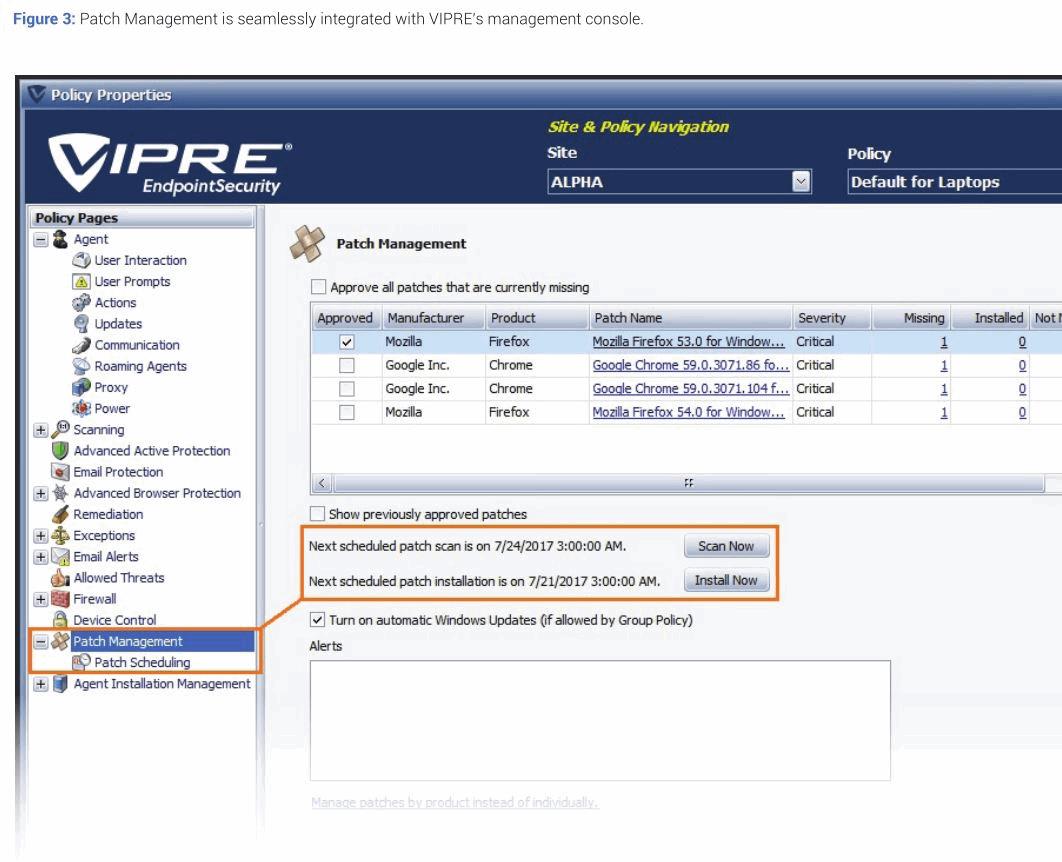Disable automatic Windows Updates checkbox
This screenshot has height=862, width=1062.
click(318, 620)
